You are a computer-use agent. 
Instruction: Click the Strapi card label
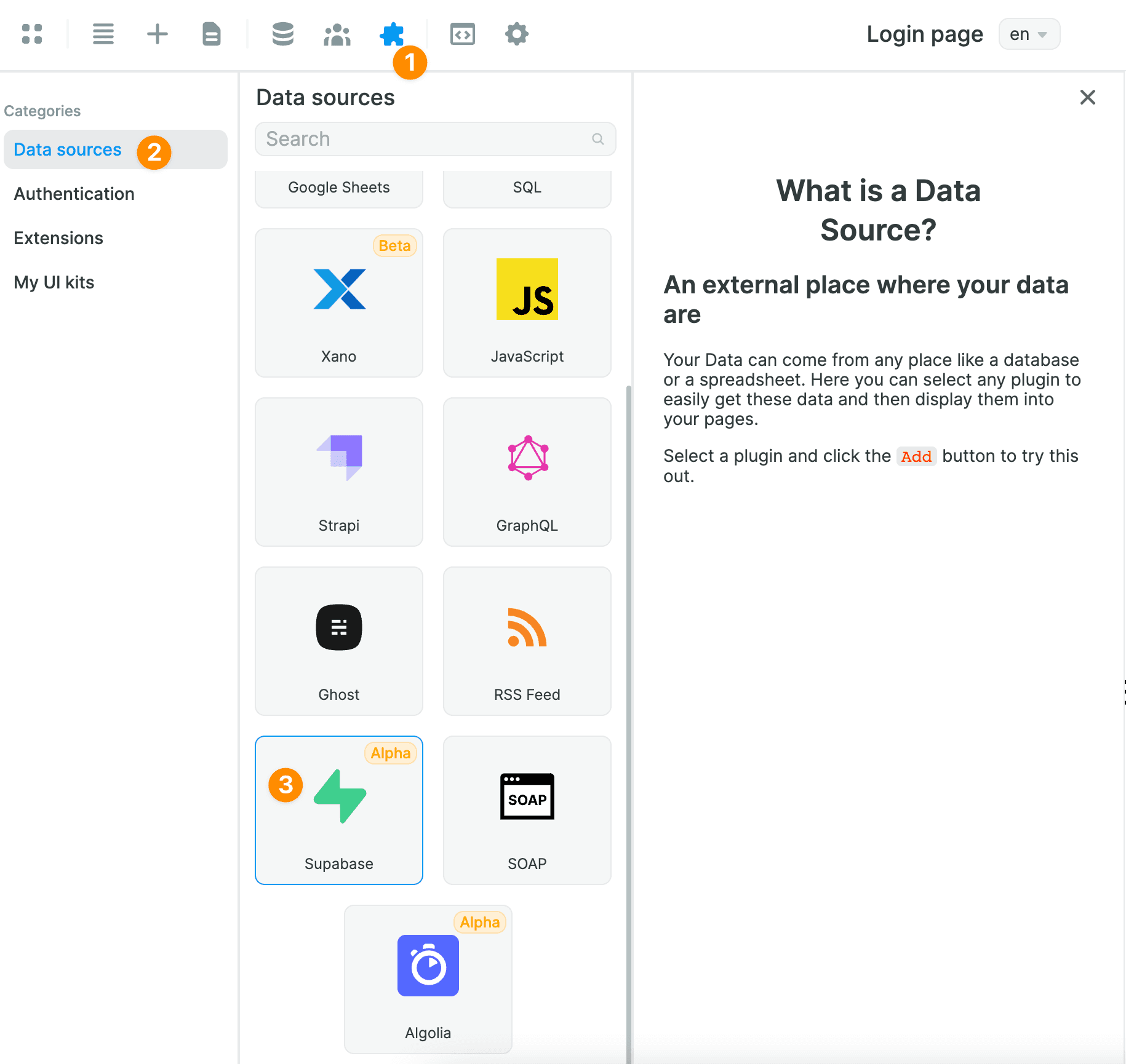339,525
